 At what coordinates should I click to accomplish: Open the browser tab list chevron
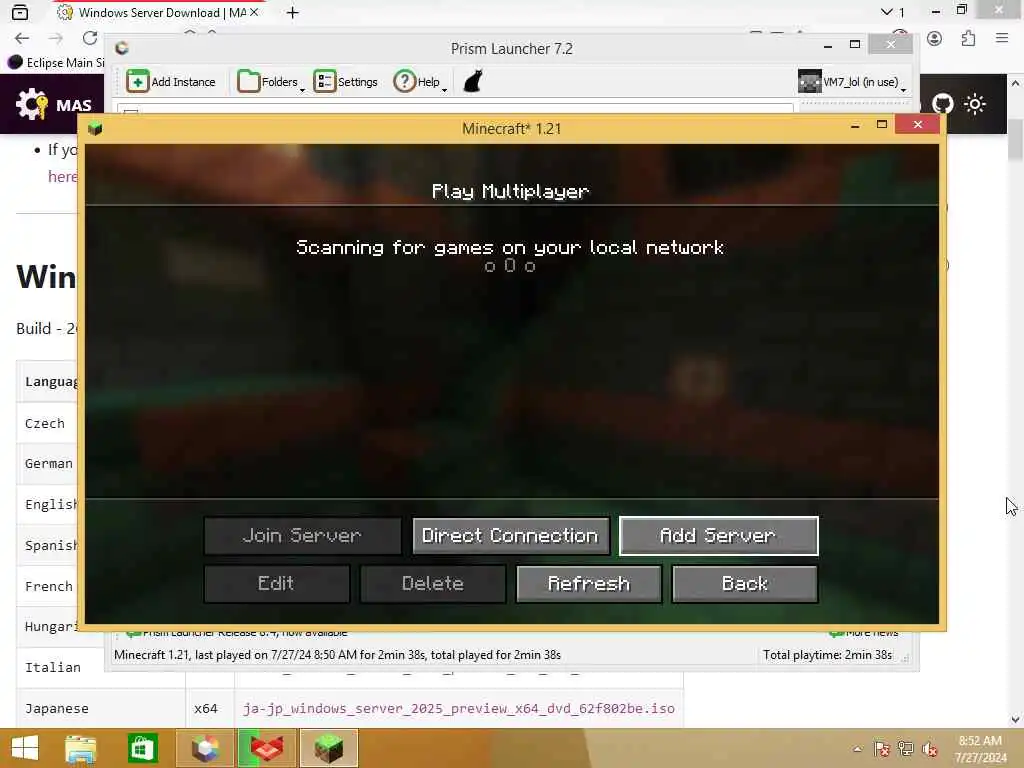tap(886, 12)
